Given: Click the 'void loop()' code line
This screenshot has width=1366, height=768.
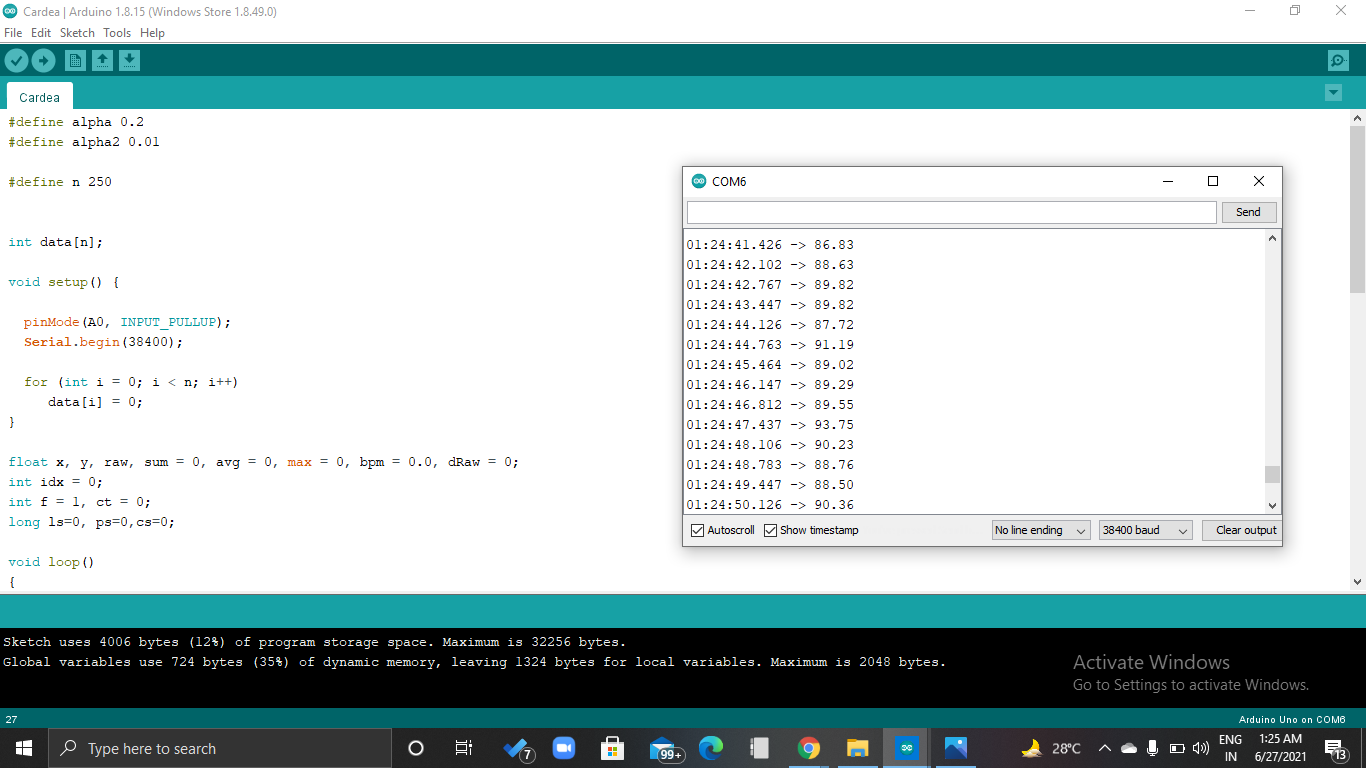Looking at the screenshot, I should (51, 562).
